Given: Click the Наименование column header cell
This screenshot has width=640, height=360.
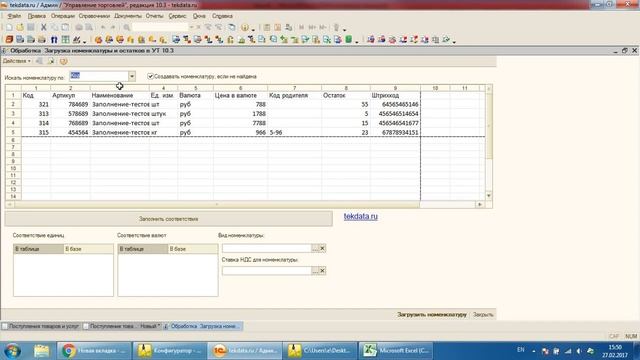Looking at the screenshot, I should tap(120, 96).
